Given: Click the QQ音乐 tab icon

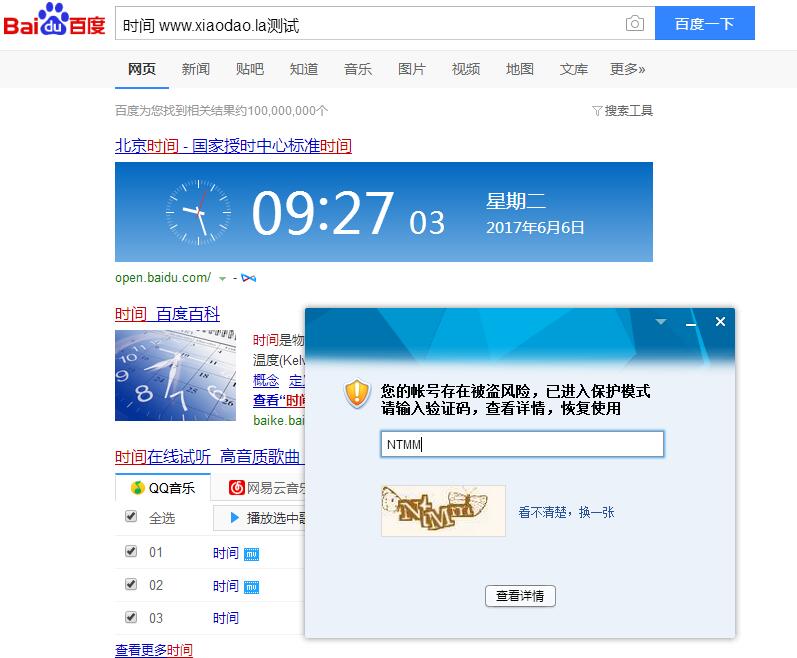Looking at the screenshot, I should click(x=137, y=488).
